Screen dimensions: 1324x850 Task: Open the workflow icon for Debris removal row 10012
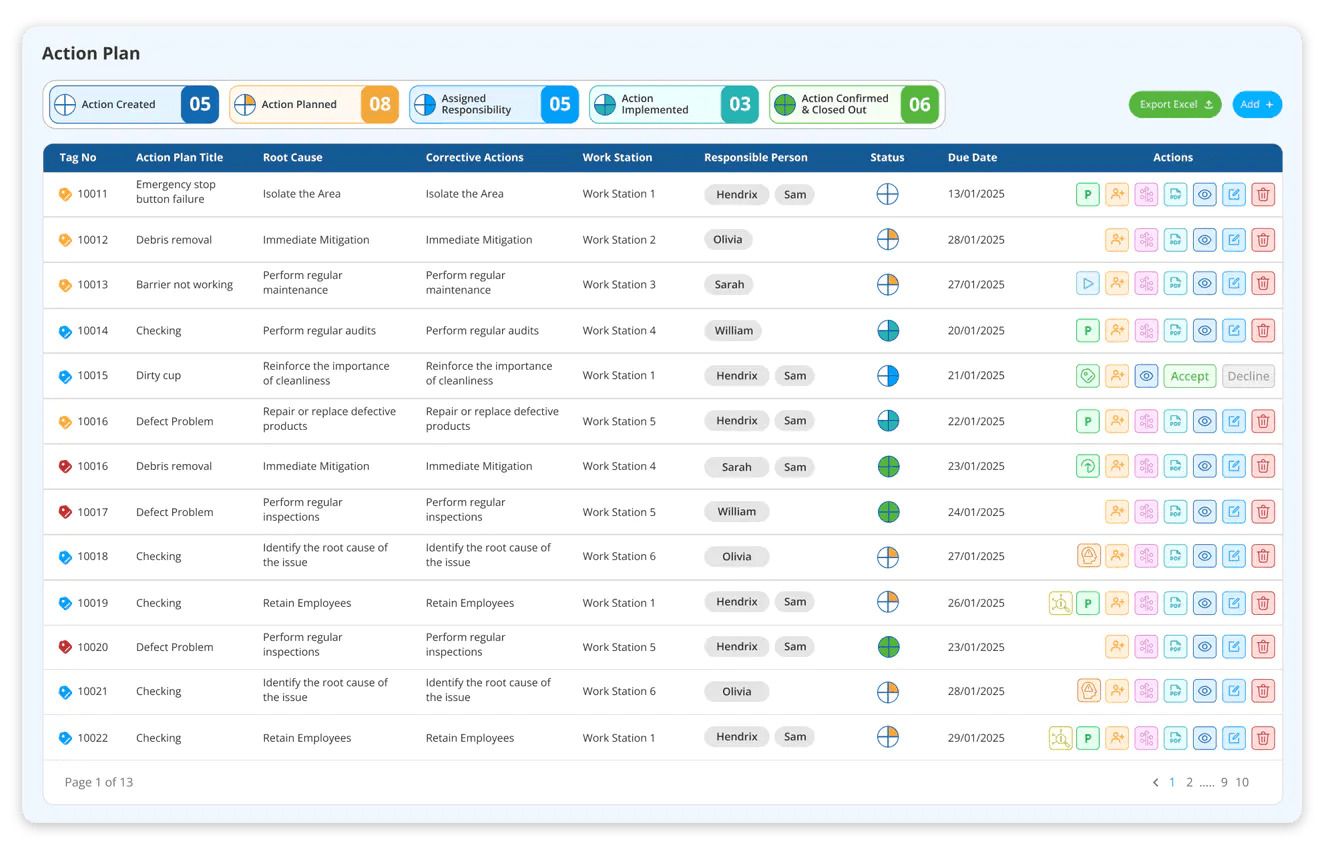click(1146, 239)
